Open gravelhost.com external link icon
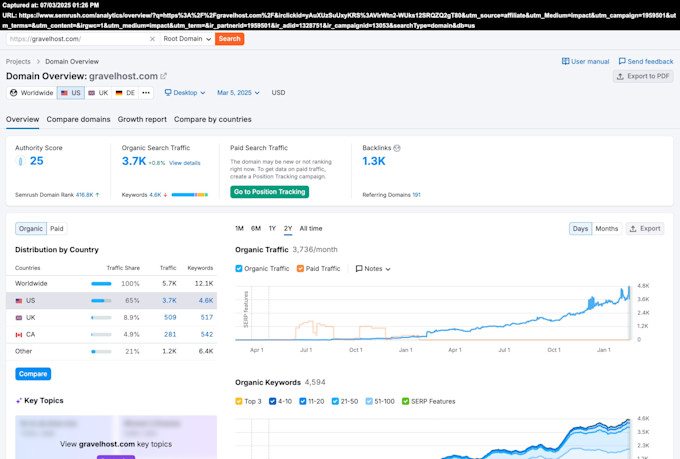 click(x=163, y=76)
